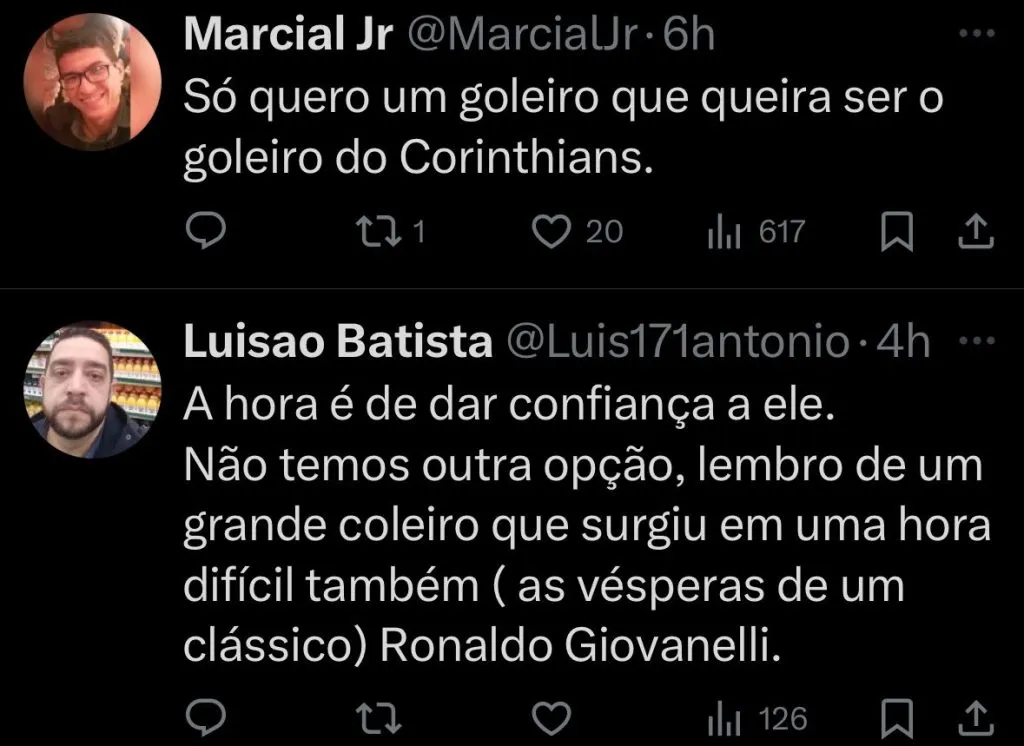1024x746 pixels.
Task: Open the more options menu on Marcial Jr's tweet
Action: coord(978,33)
